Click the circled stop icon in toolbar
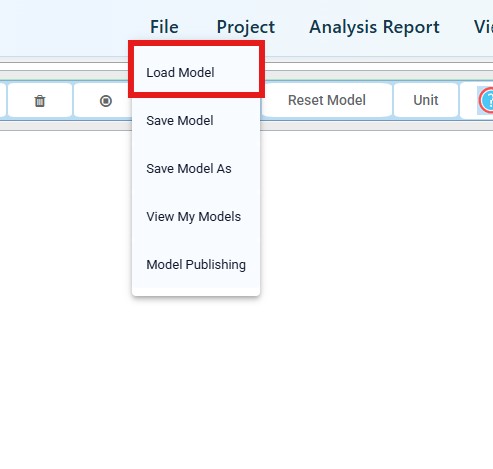 point(106,101)
